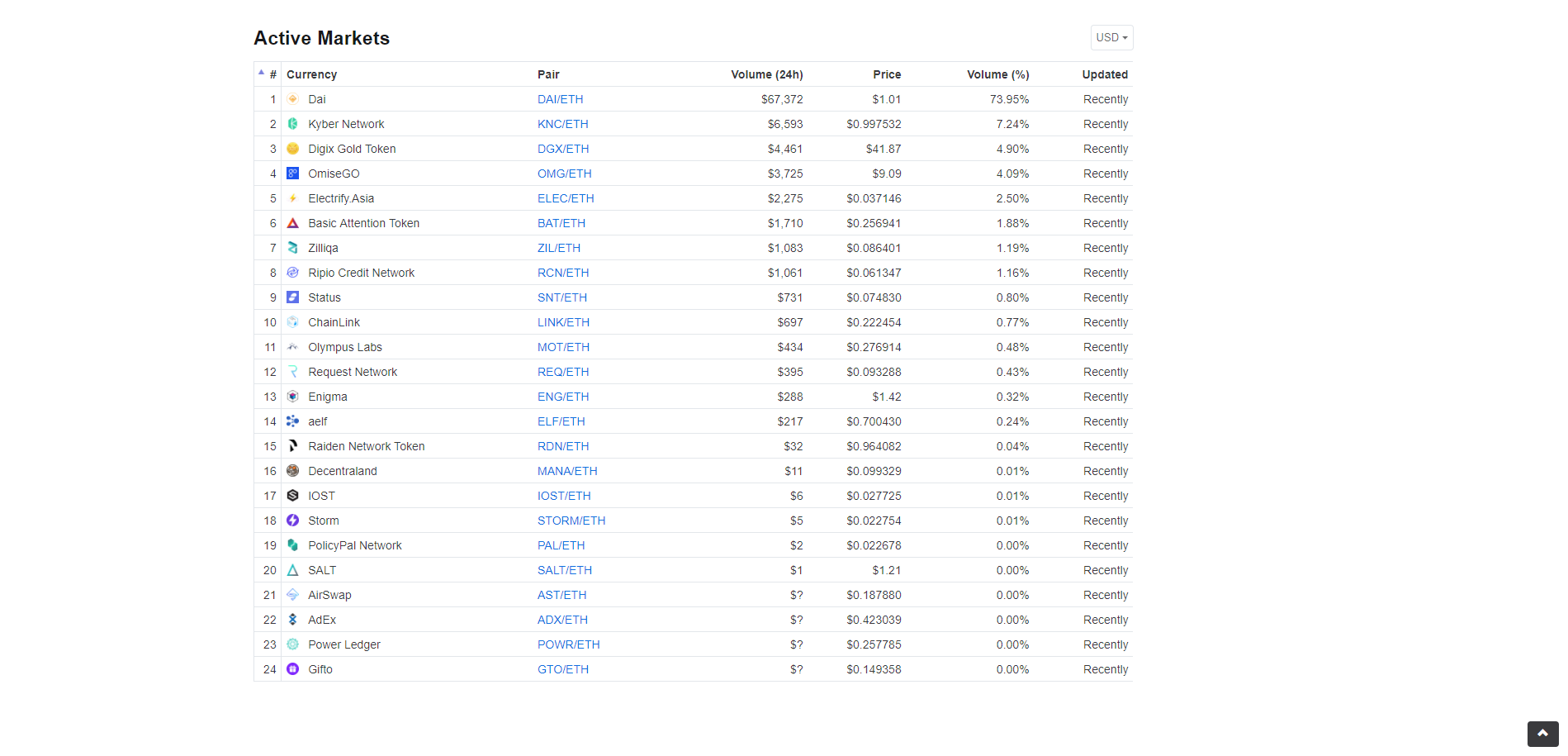Screen dimensions: 1568x756
Task: Click the SALT triangle icon
Action: [x=292, y=570]
